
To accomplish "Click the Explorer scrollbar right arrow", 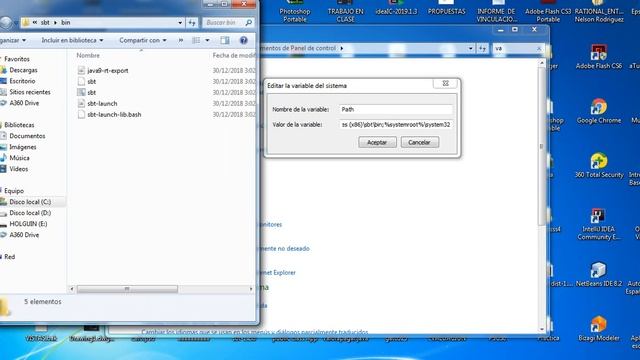I will click(251, 289).
